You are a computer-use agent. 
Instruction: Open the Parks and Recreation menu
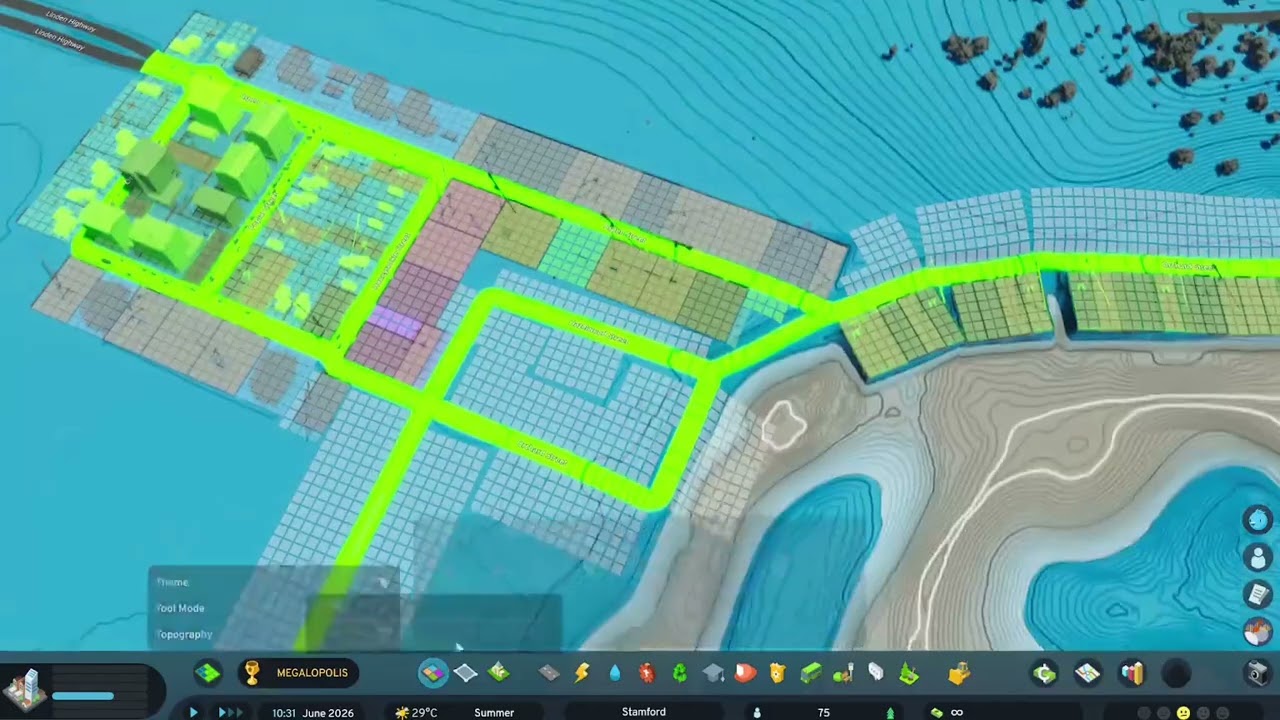coord(844,673)
